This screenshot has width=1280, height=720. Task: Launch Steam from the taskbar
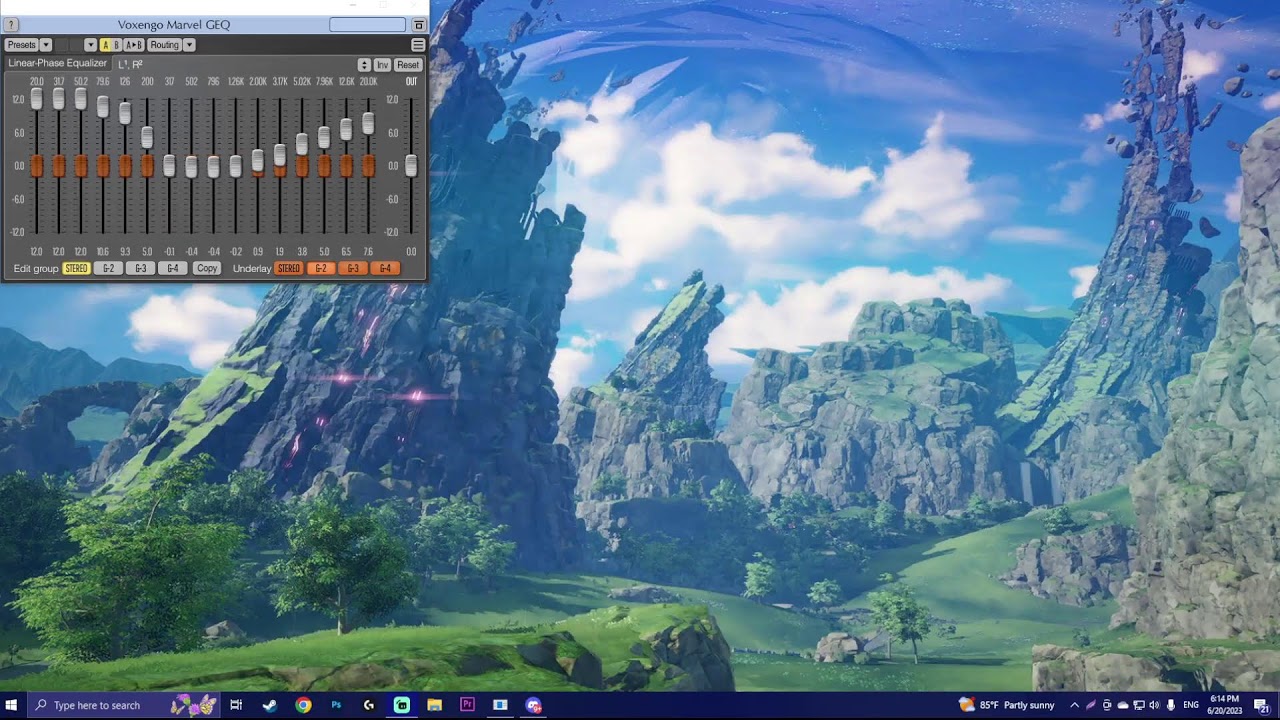pyautogui.click(x=270, y=705)
